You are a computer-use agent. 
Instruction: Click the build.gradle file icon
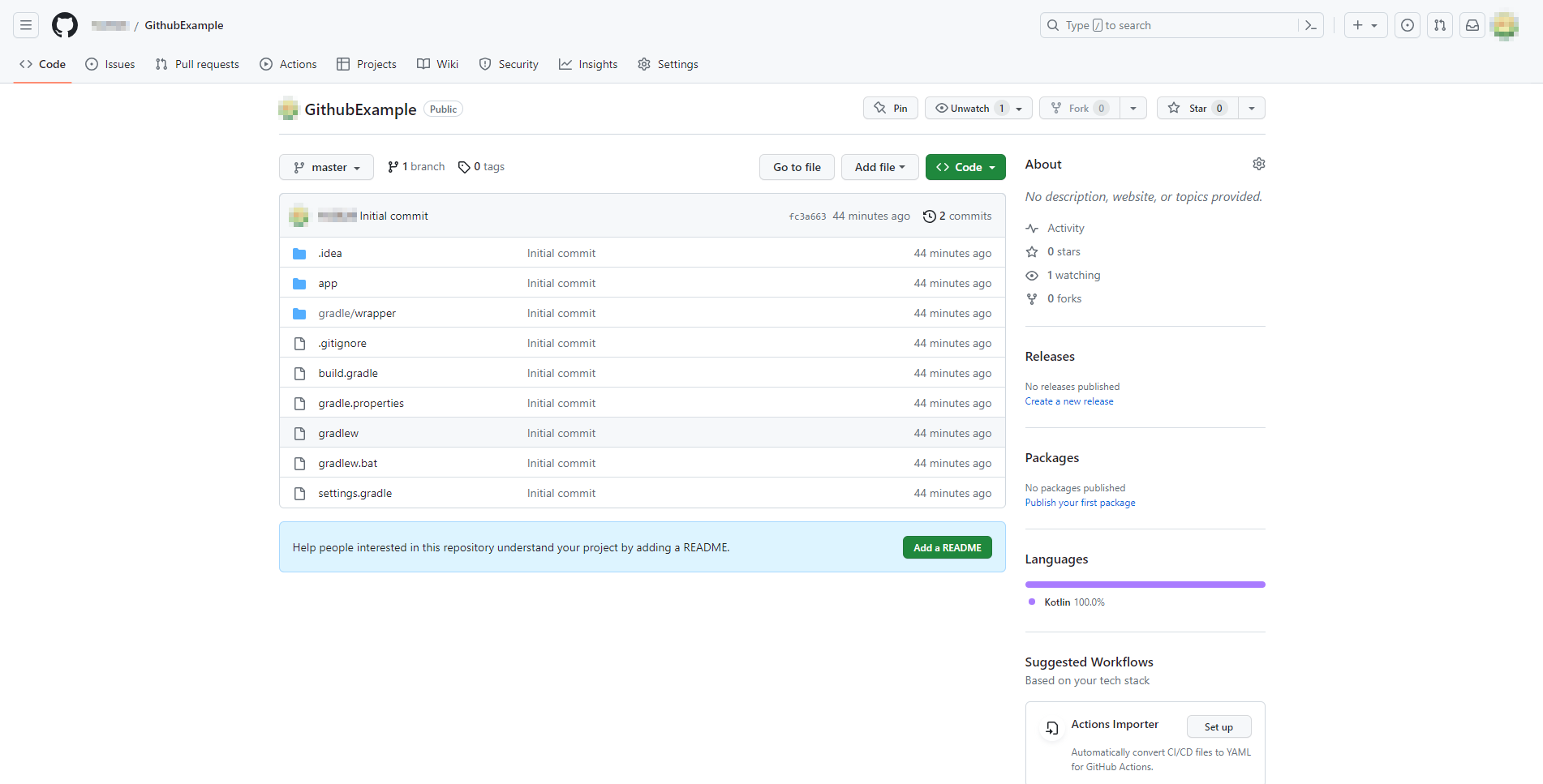tap(299, 373)
